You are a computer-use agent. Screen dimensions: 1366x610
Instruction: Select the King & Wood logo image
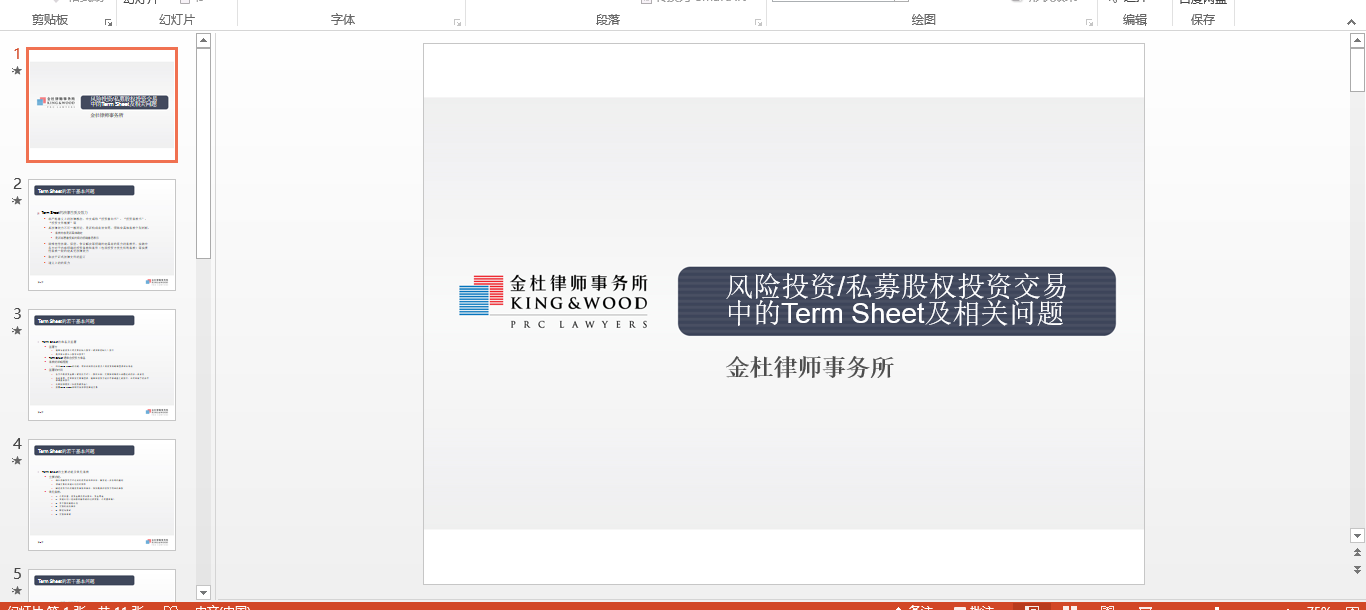553,301
